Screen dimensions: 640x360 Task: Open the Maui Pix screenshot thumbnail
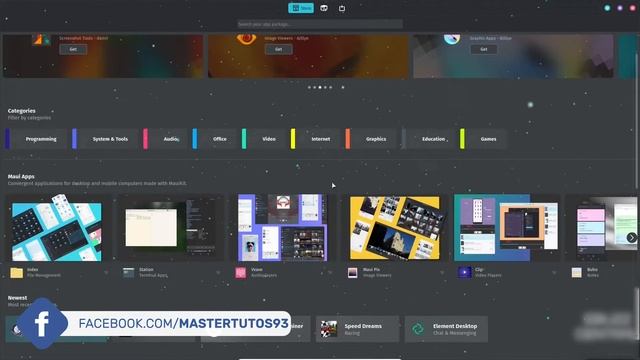395,228
